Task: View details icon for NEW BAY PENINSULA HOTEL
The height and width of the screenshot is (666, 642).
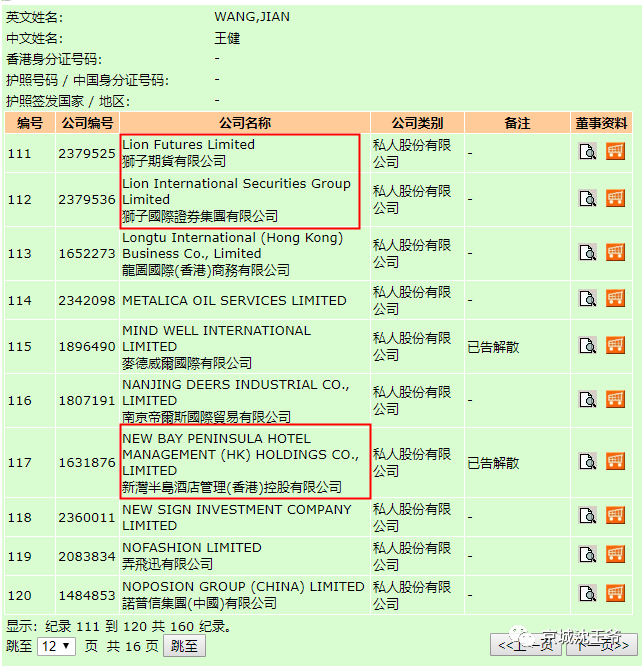Action: 588,462
